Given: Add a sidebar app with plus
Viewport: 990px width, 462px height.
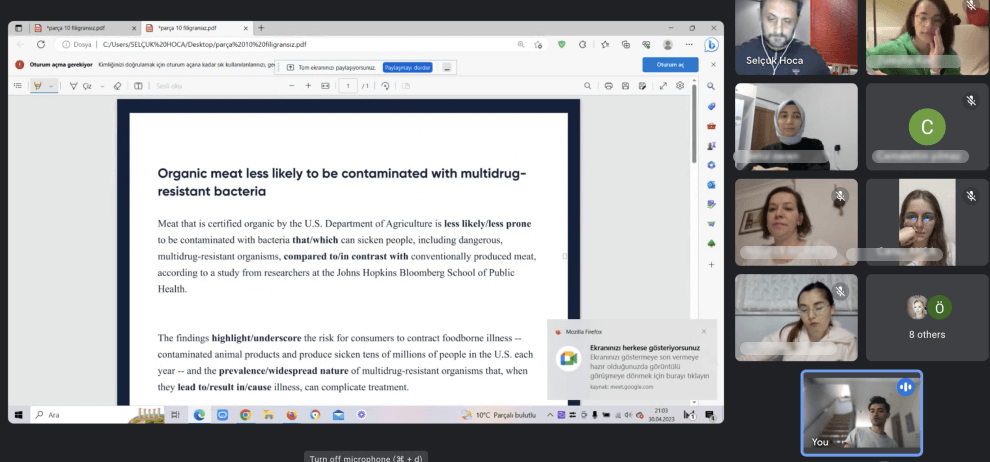Looking at the screenshot, I should (x=711, y=265).
